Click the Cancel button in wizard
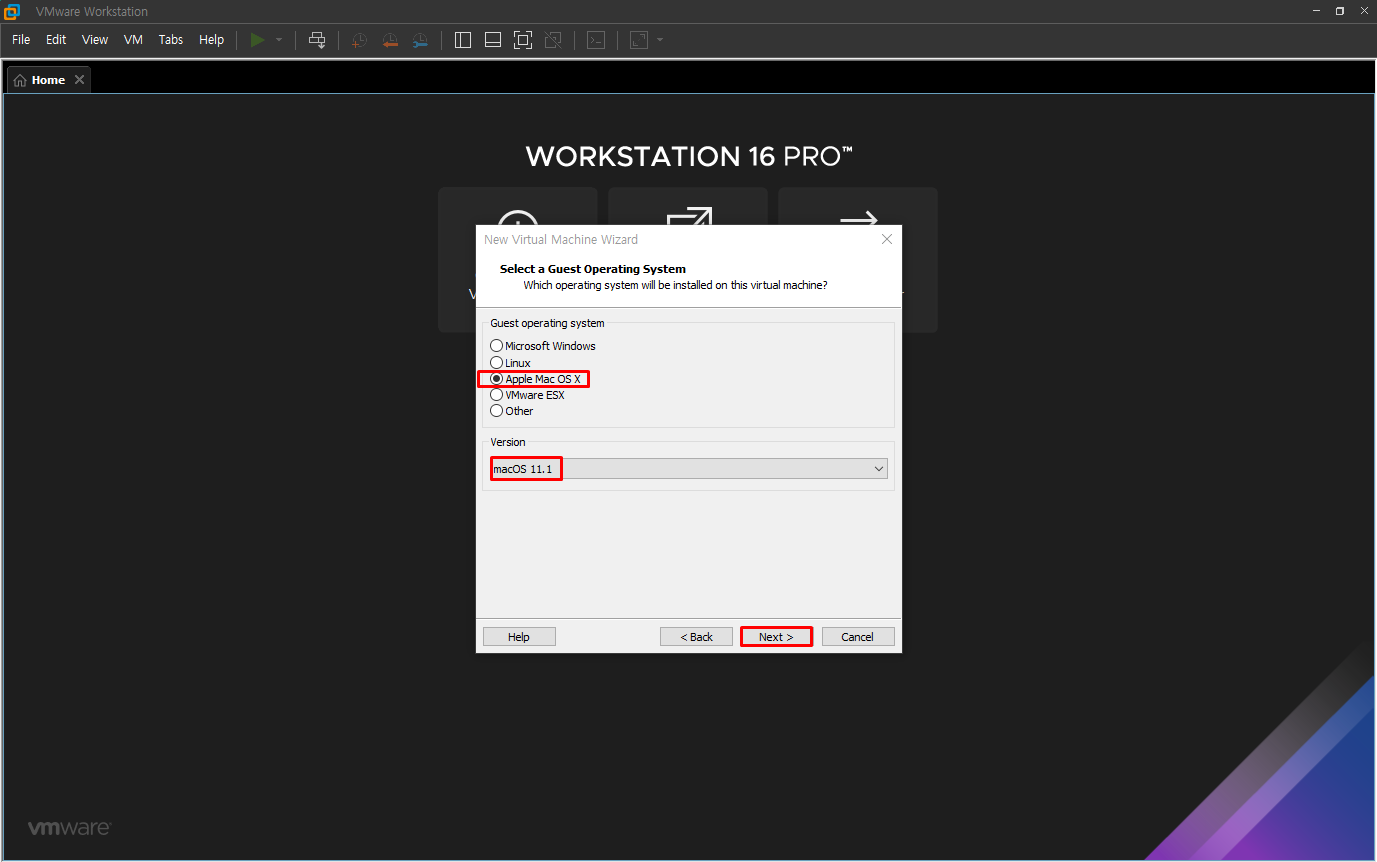The height and width of the screenshot is (862, 1377). pyautogui.click(x=858, y=637)
